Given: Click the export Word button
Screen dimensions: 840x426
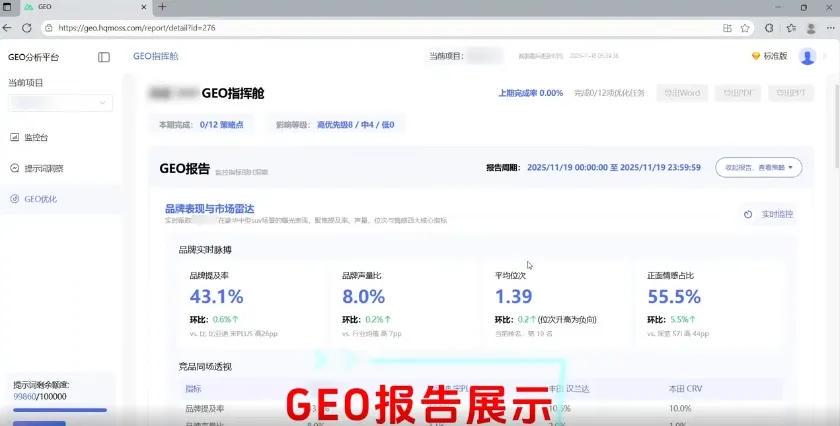Looking at the screenshot, I should (x=681, y=93).
